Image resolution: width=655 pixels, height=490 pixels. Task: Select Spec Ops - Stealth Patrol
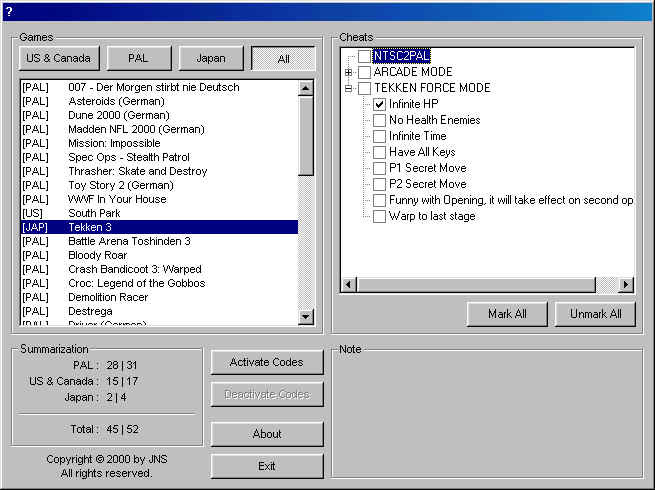tap(159, 157)
